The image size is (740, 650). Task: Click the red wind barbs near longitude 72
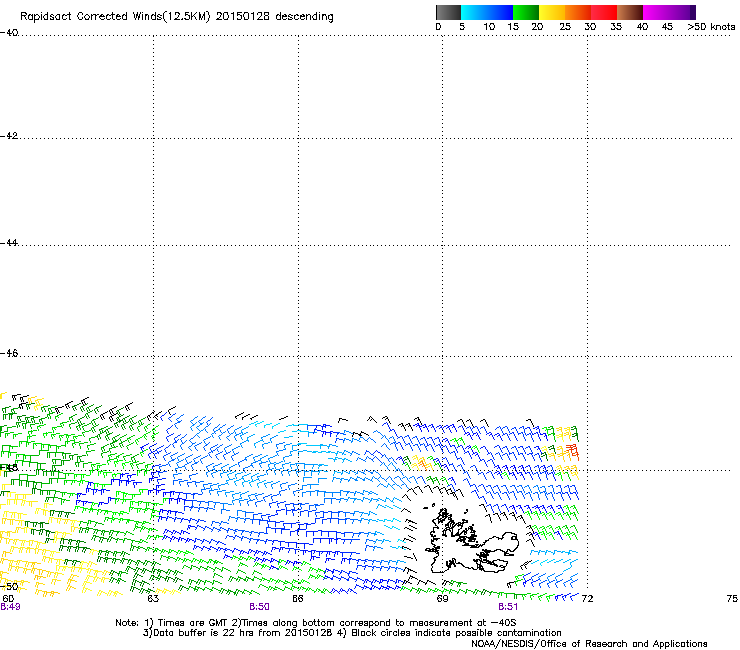click(572, 451)
